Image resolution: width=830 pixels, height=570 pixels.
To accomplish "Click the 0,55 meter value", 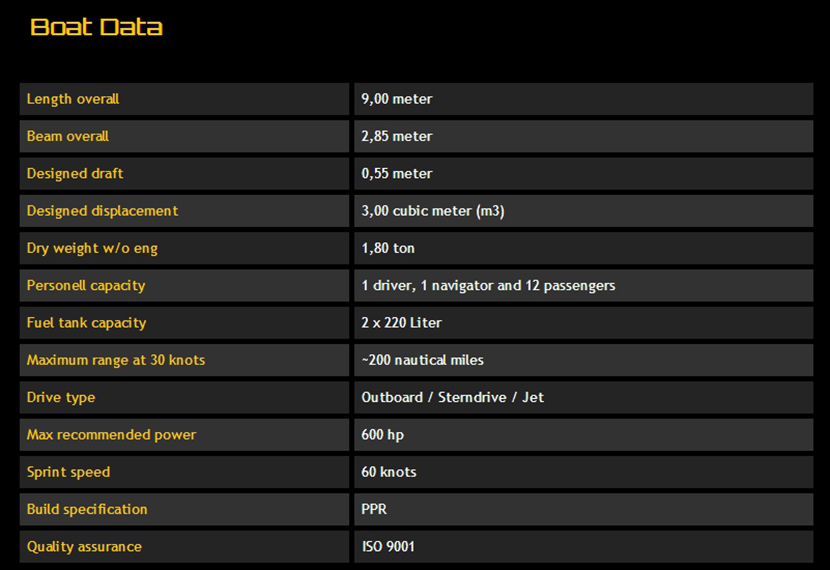I will pos(397,174).
